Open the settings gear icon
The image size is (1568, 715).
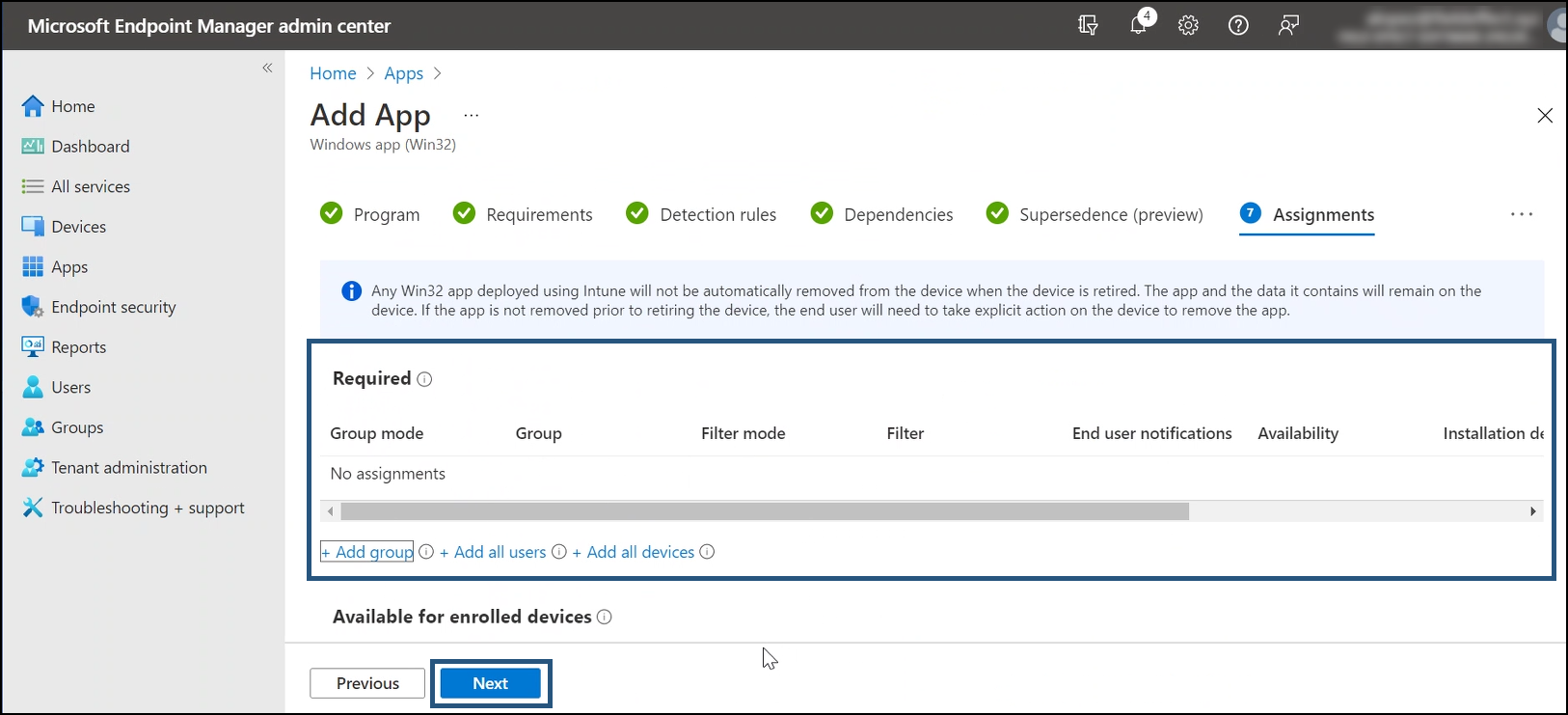pyautogui.click(x=1188, y=25)
